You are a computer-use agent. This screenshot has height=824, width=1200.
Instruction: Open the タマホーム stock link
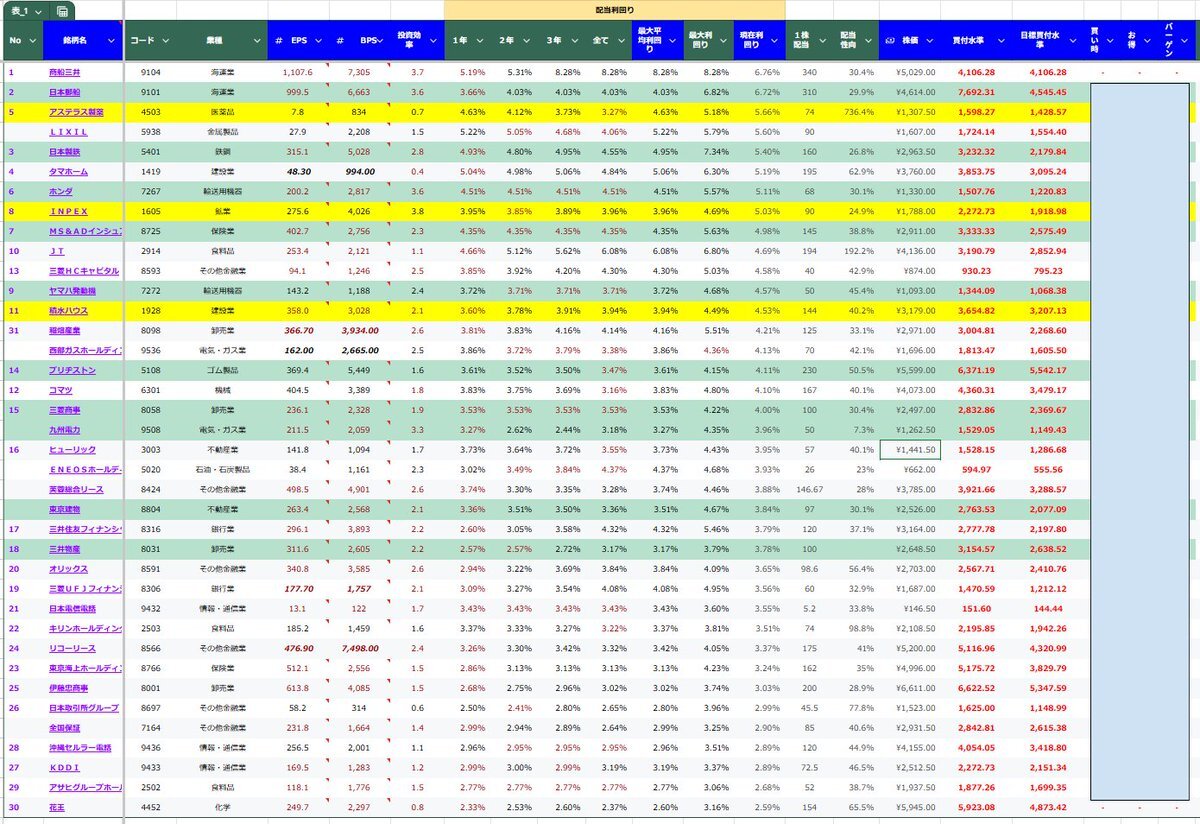69,171
